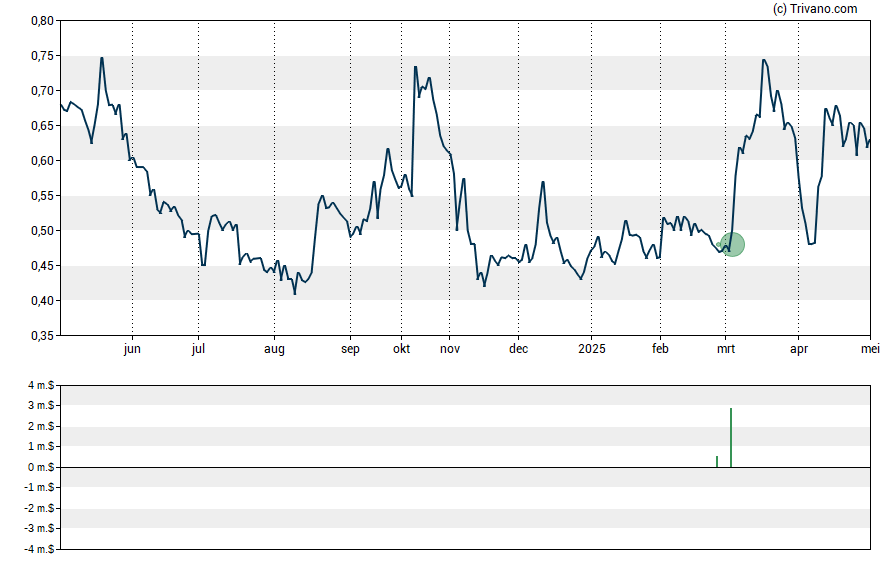This screenshot has width=888, height=565.
Task: Select the 'mrt' month label
Action: [726, 349]
